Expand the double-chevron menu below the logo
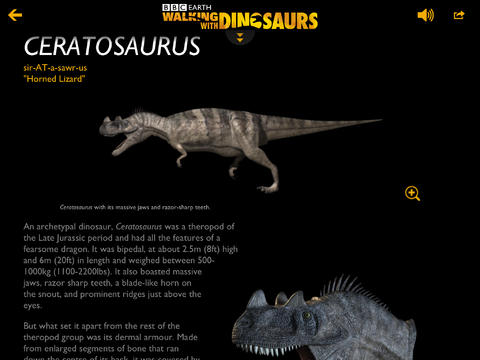Image resolution: width=480 pixels, height=360 pixels. [240, 38]
